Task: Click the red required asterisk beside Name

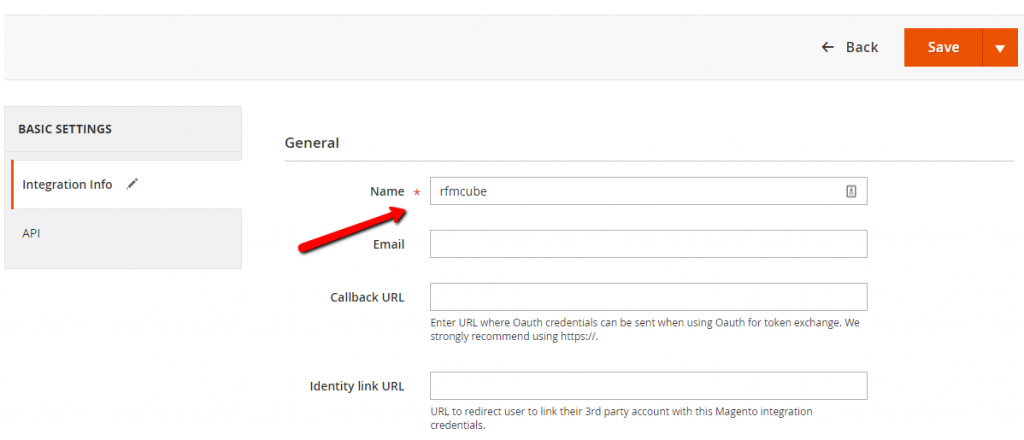Action: (x=417, y=193)
